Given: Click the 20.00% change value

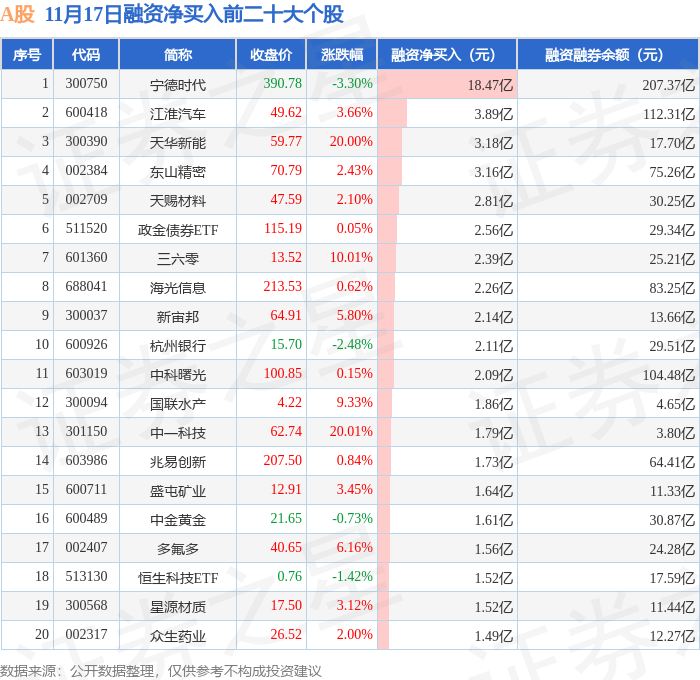Looking at the screenshot, I should 351,142.
